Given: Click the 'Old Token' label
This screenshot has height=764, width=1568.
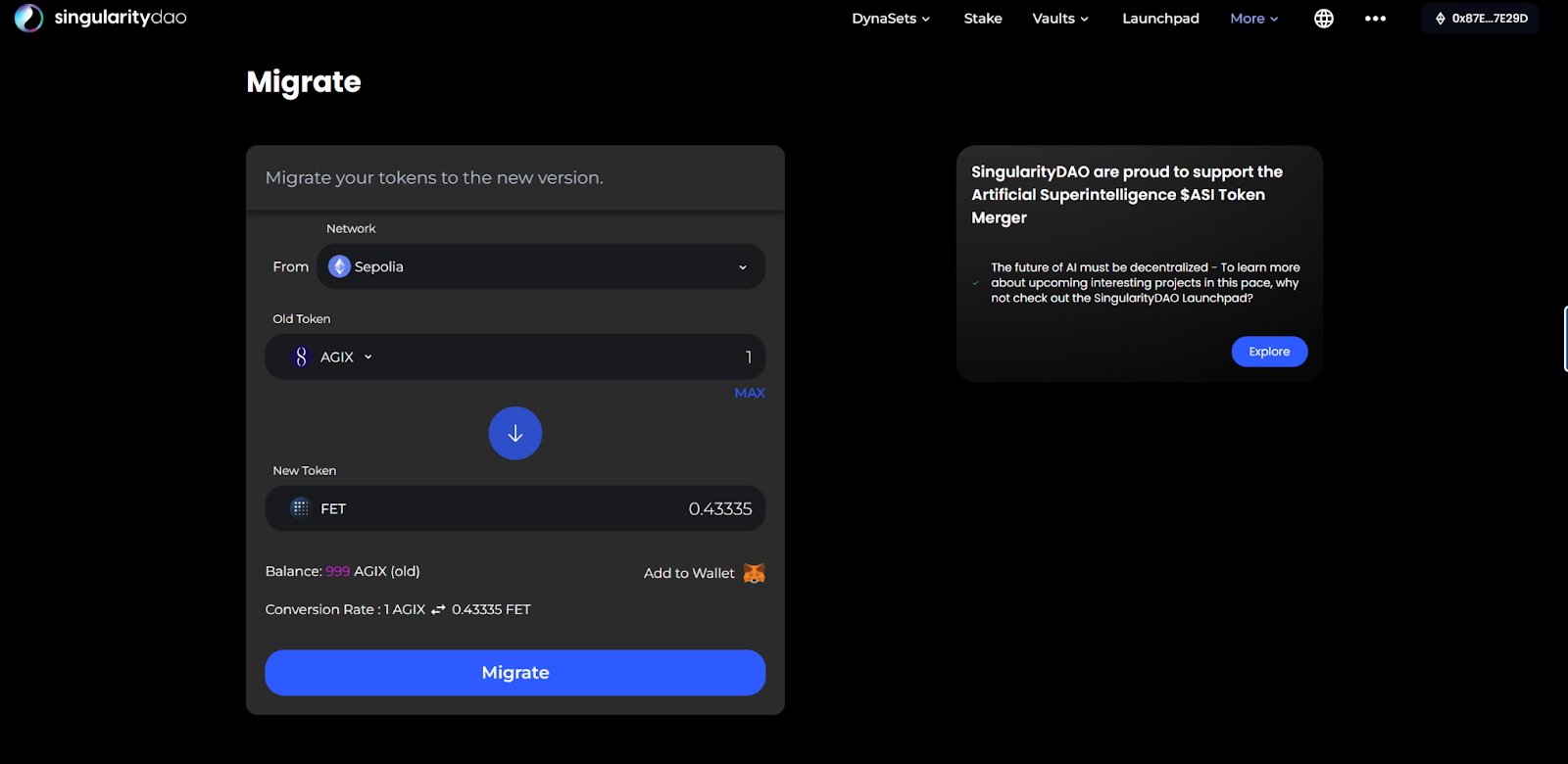Looking at the screenshot, I should (302, 319).
